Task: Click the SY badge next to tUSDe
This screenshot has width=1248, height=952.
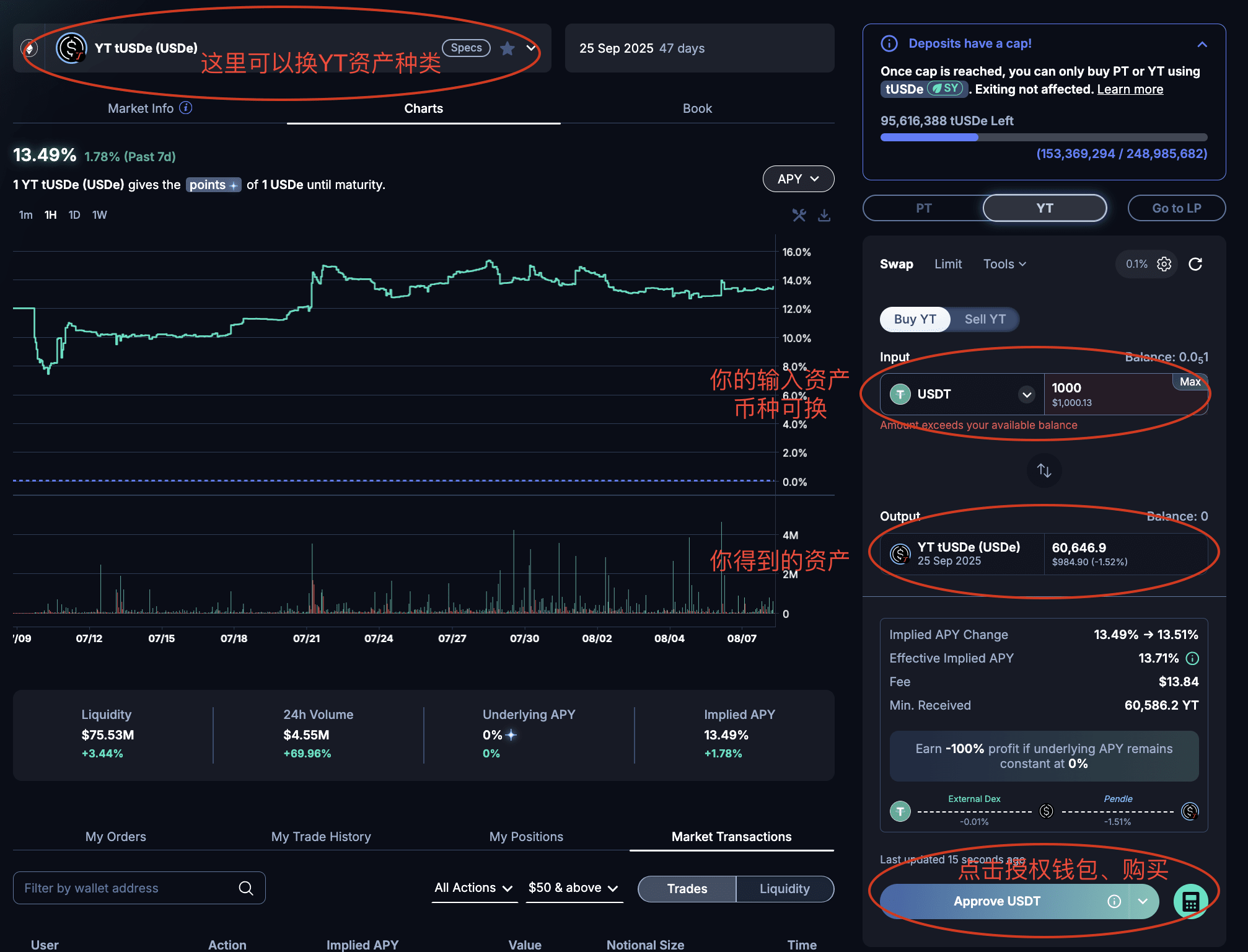Action: tap(946, 89)
